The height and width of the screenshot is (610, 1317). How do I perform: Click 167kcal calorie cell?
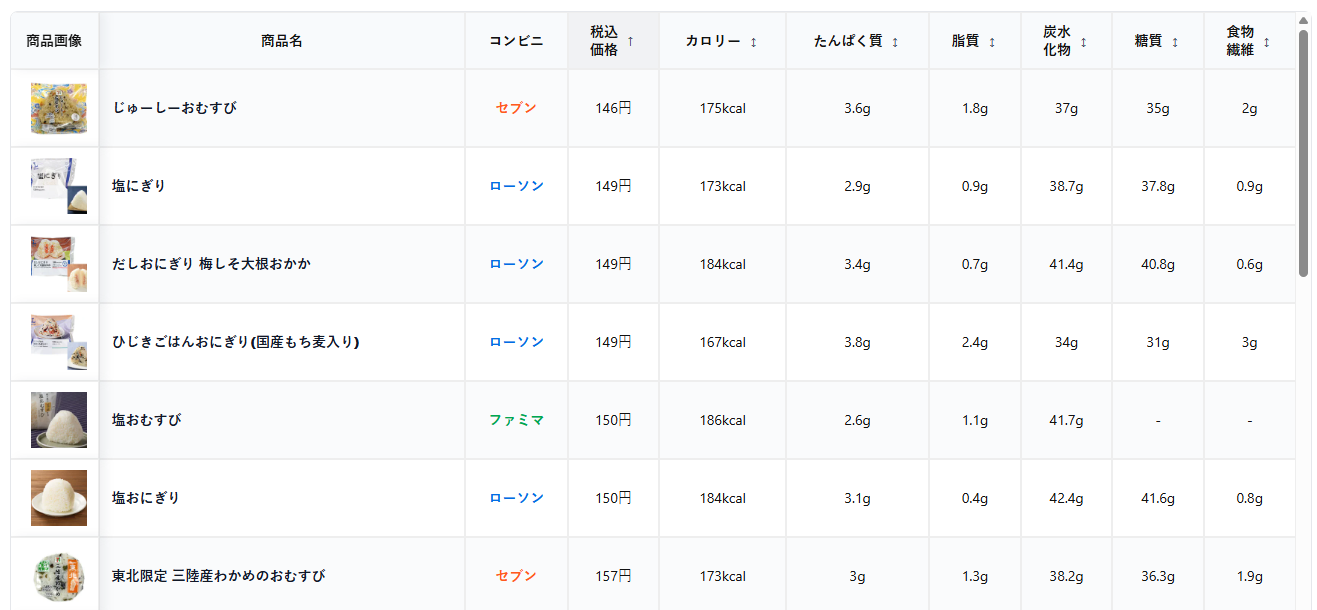point(722,342)
